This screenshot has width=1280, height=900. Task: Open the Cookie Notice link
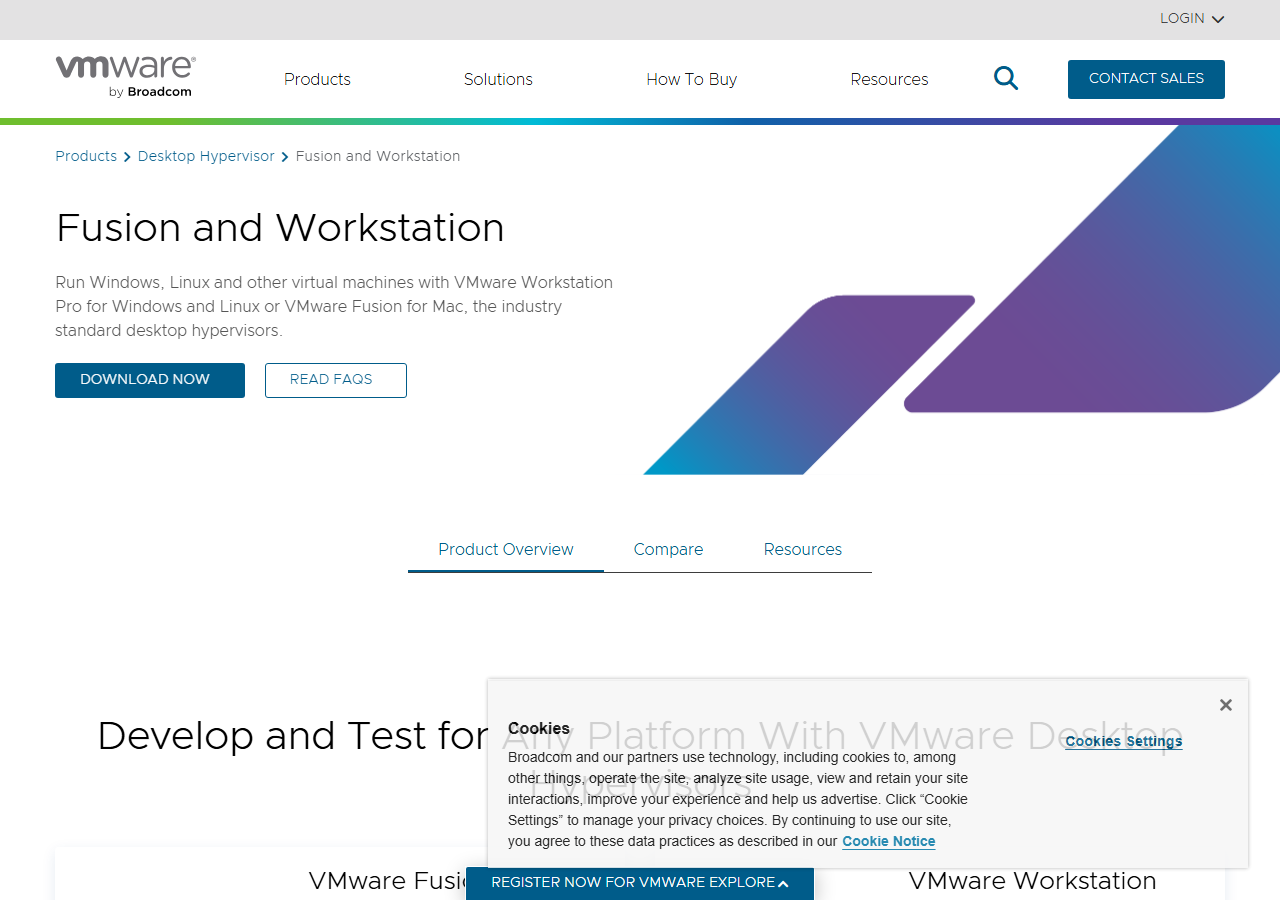(889, 841)
